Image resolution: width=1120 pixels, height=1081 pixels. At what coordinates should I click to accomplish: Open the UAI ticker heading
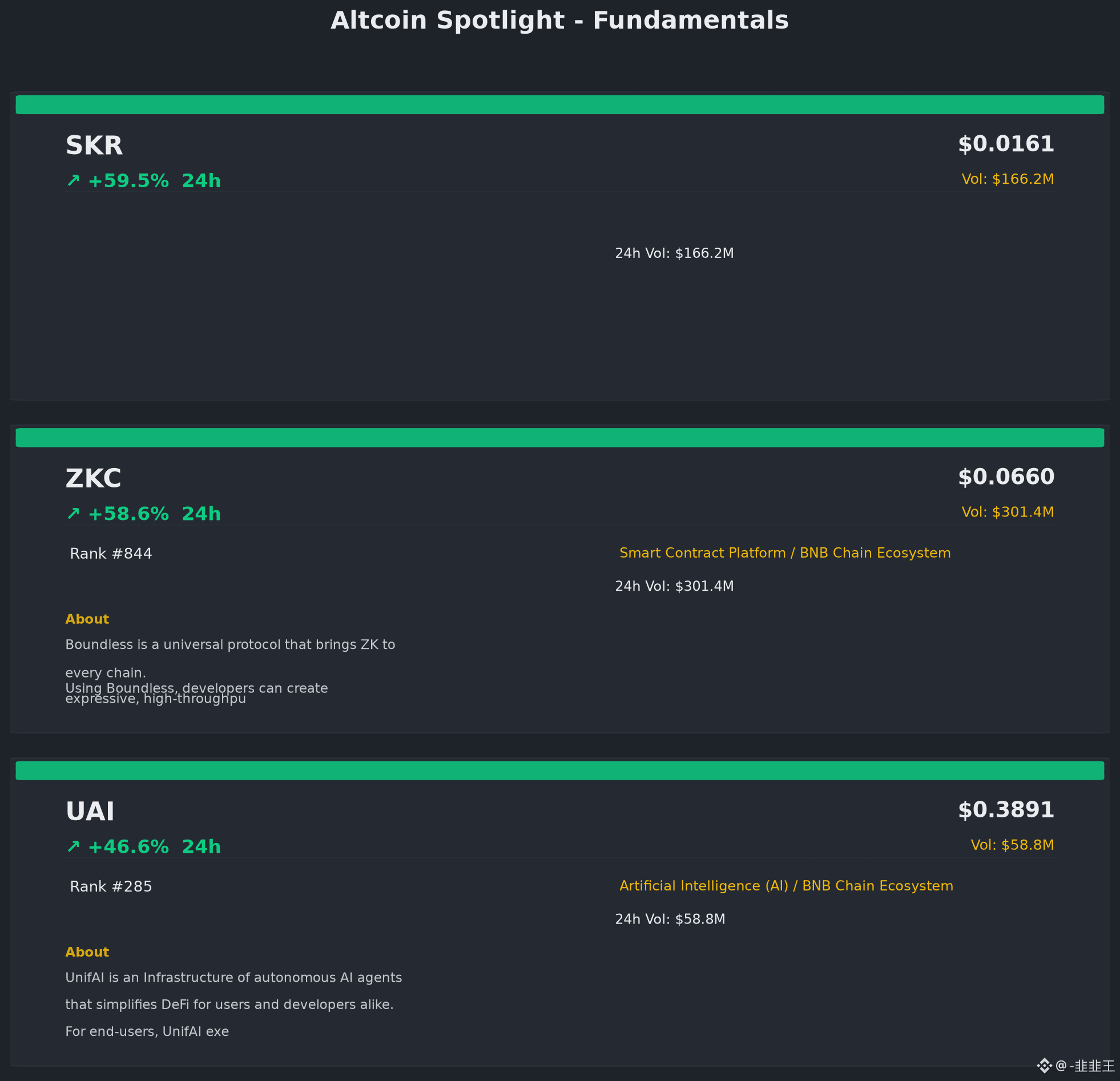tap(90, 812)
